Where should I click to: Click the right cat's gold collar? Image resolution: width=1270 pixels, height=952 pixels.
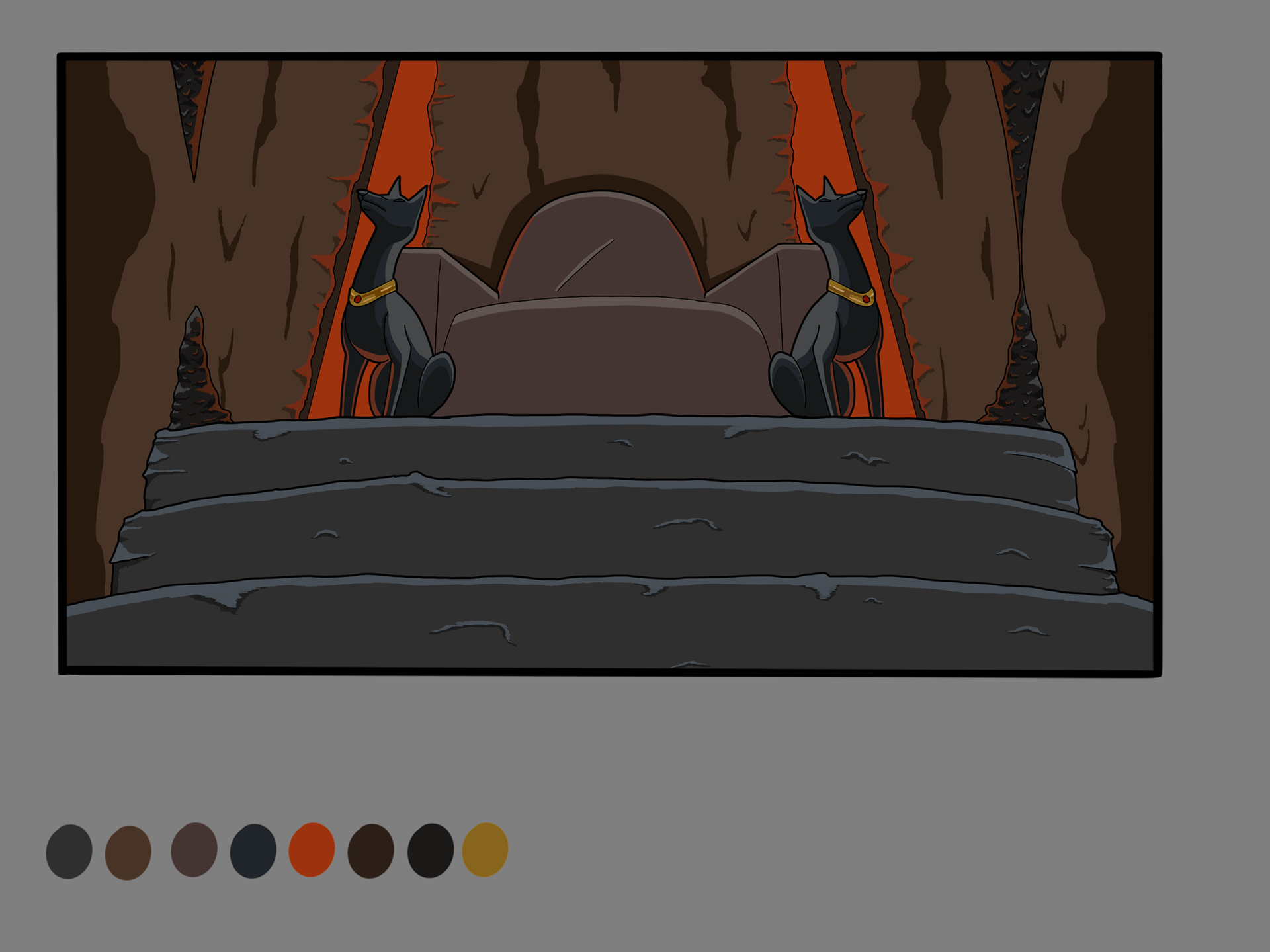[x=851, y=293]
